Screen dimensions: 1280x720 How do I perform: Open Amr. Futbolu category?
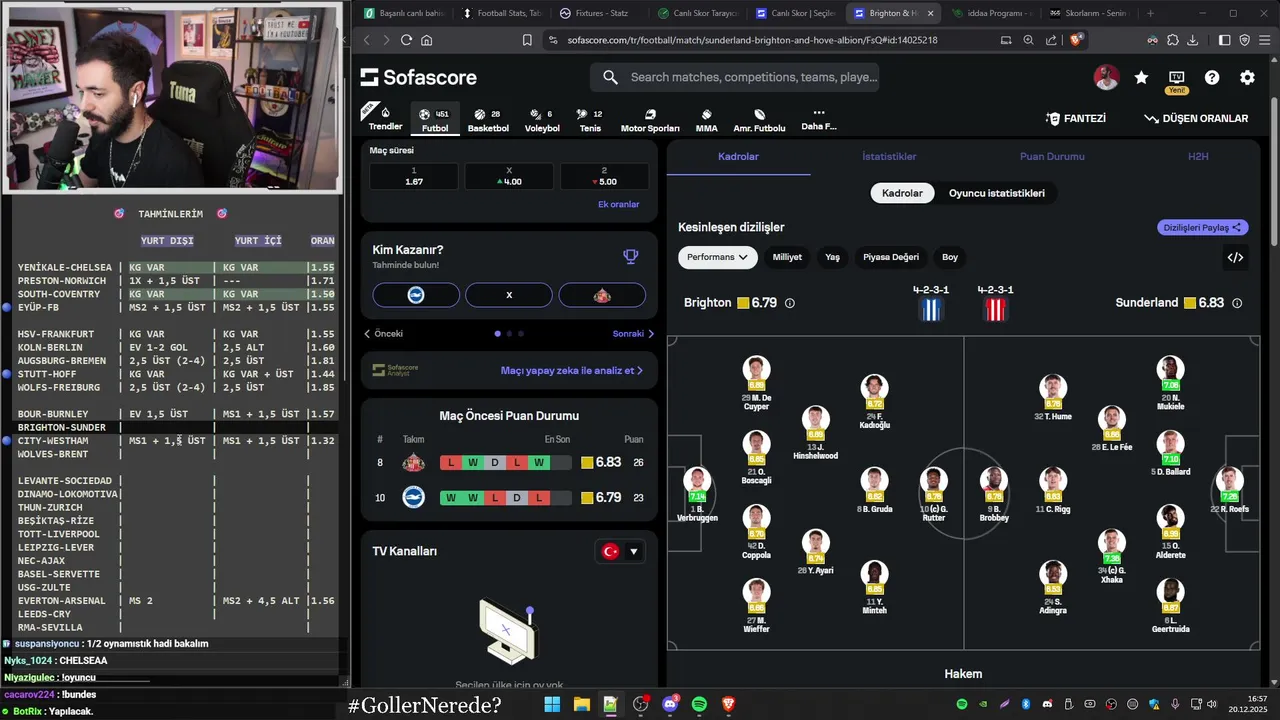coord(759,120)
